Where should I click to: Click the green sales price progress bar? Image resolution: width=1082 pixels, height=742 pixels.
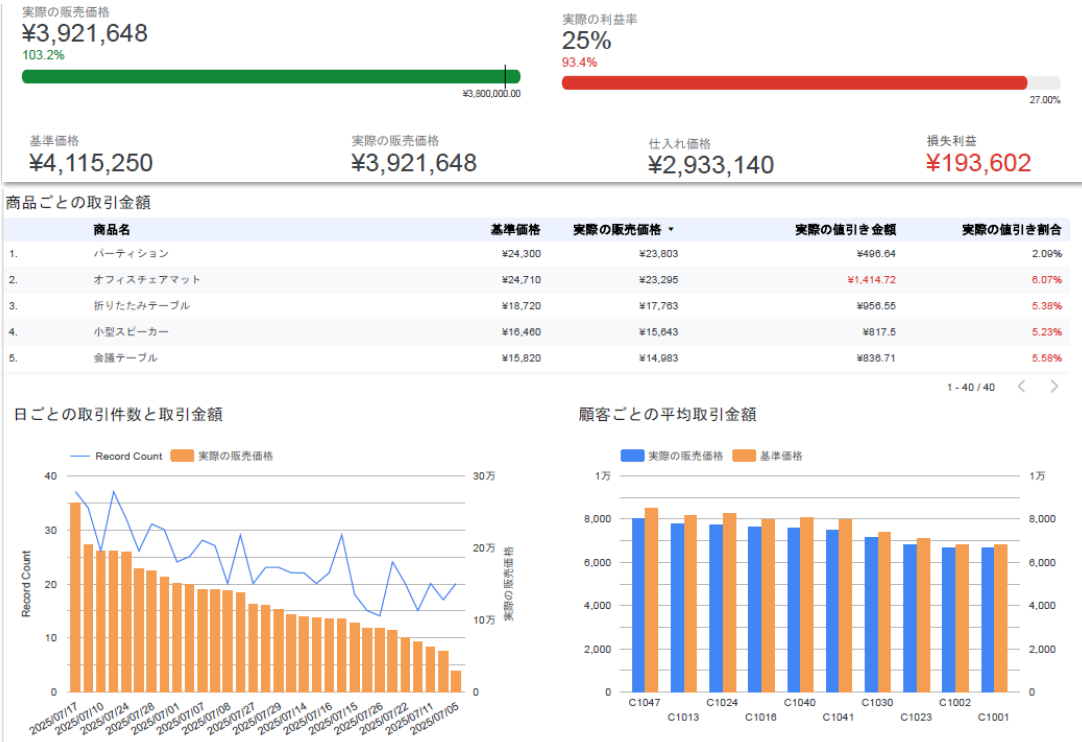click(x=270, y=77)
